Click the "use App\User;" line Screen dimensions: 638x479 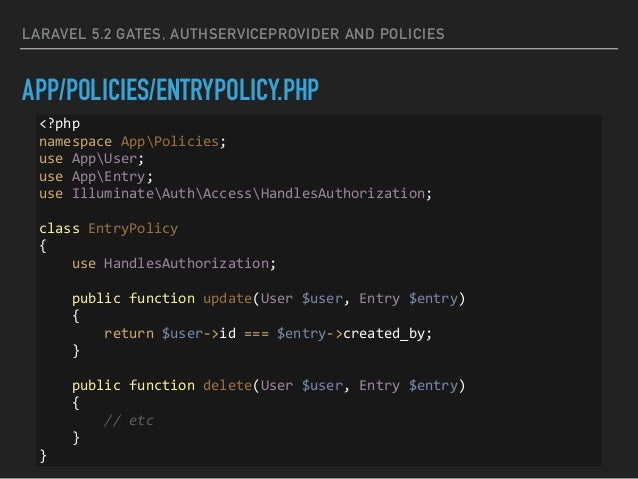92,159
